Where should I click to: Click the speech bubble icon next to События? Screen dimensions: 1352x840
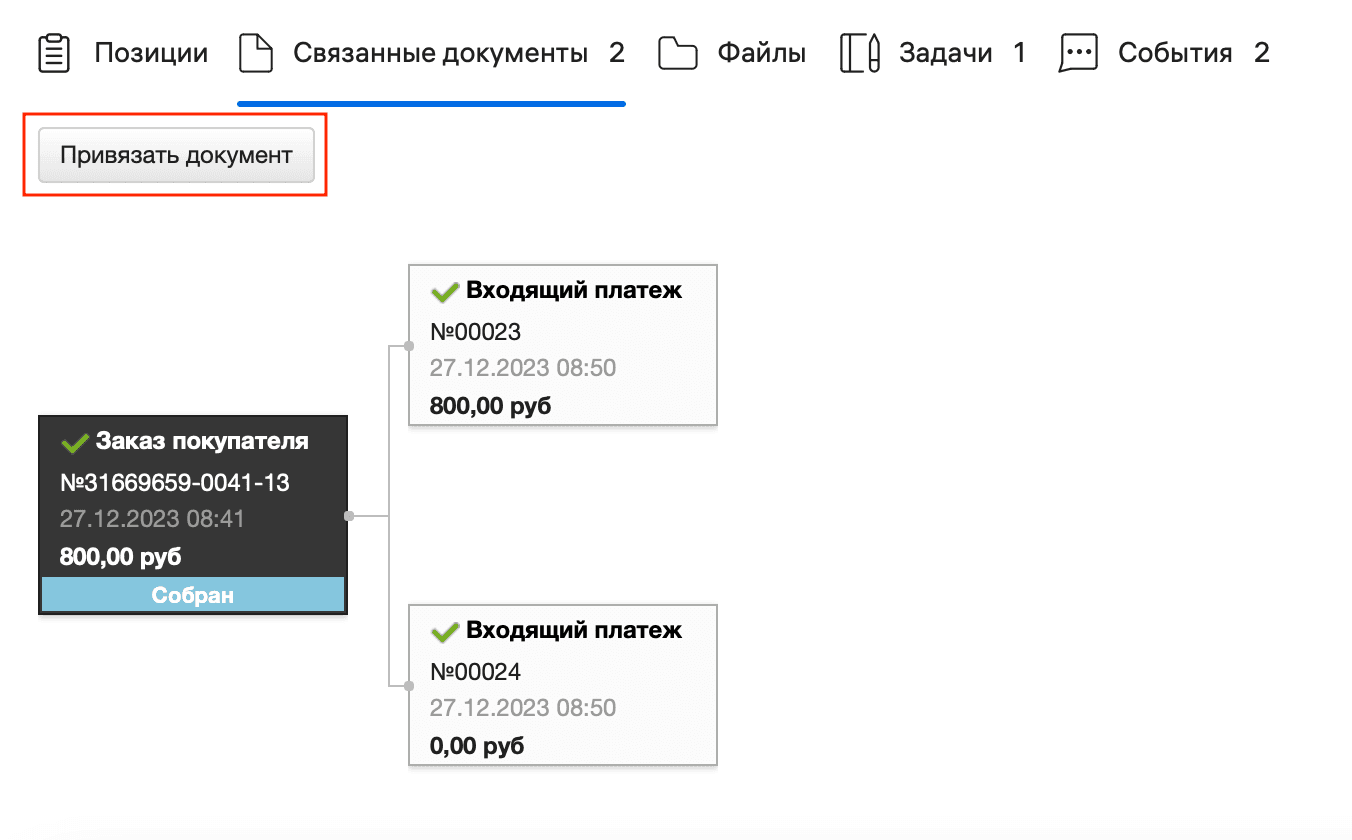pyautogui.click(x=1077, y=52)
